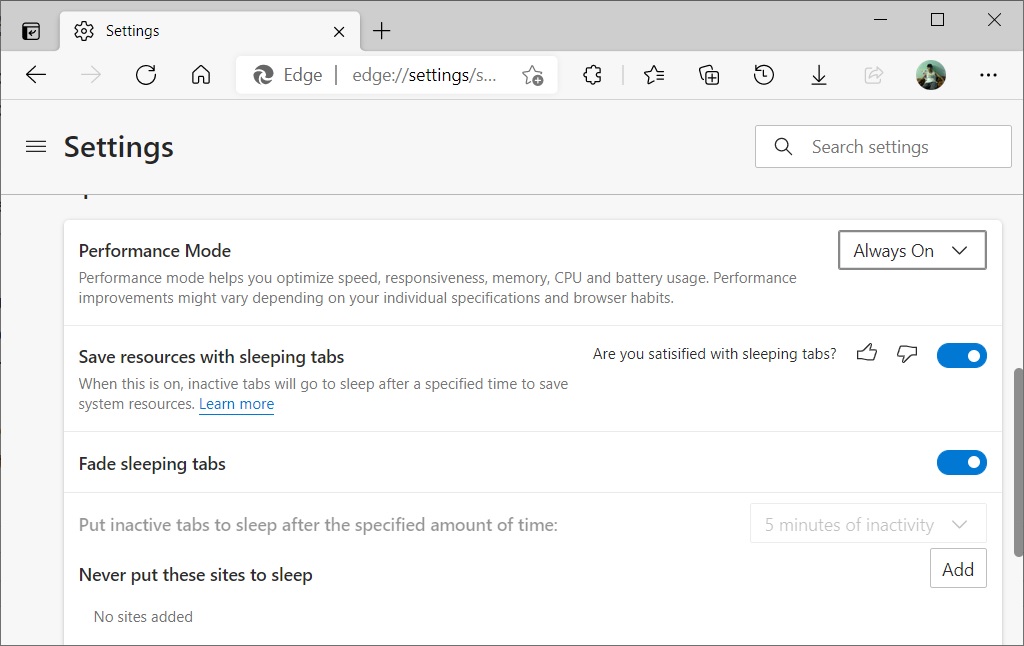Refresh the current page
Screen dimensions: 1024x646
[146, 74]
